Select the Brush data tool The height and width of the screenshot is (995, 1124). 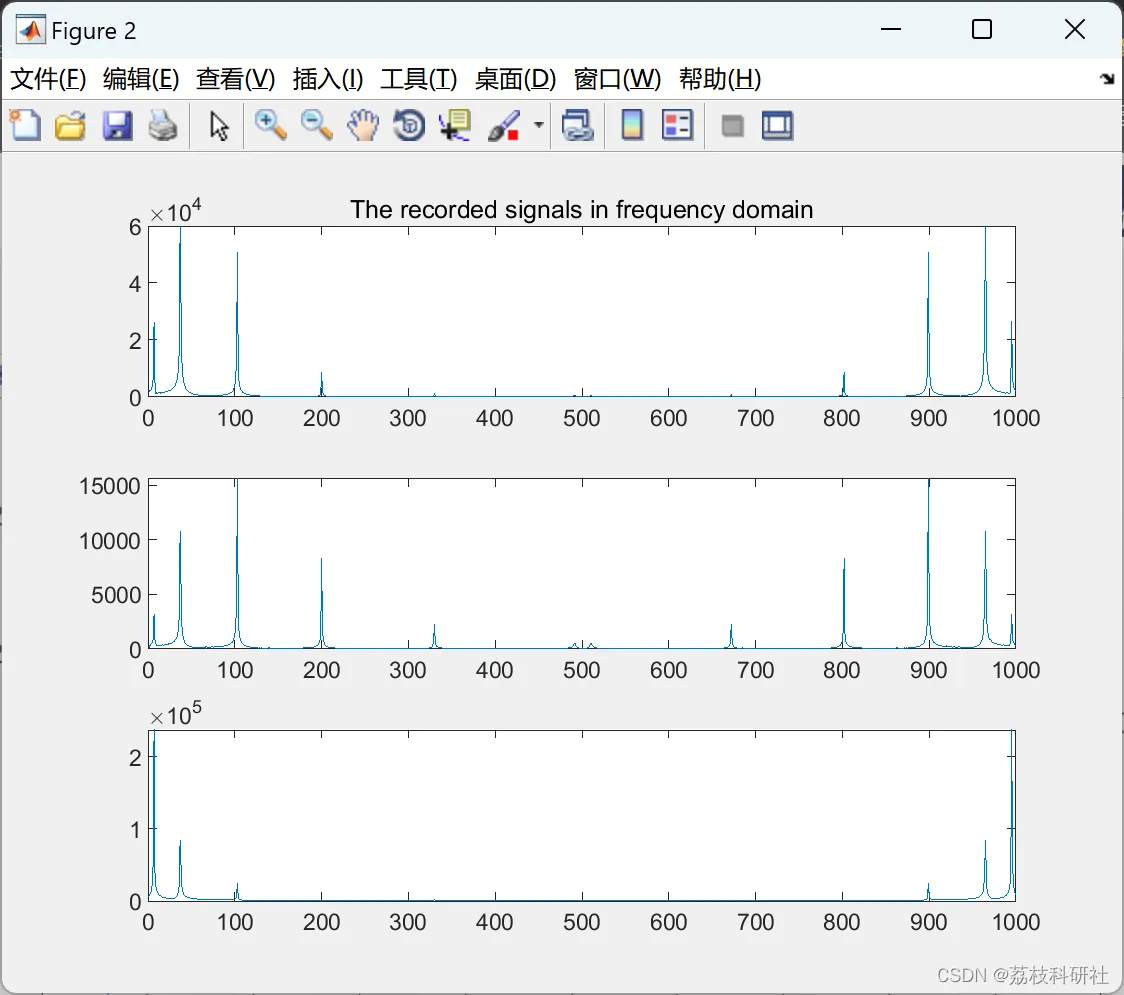[x=504, y=125]
